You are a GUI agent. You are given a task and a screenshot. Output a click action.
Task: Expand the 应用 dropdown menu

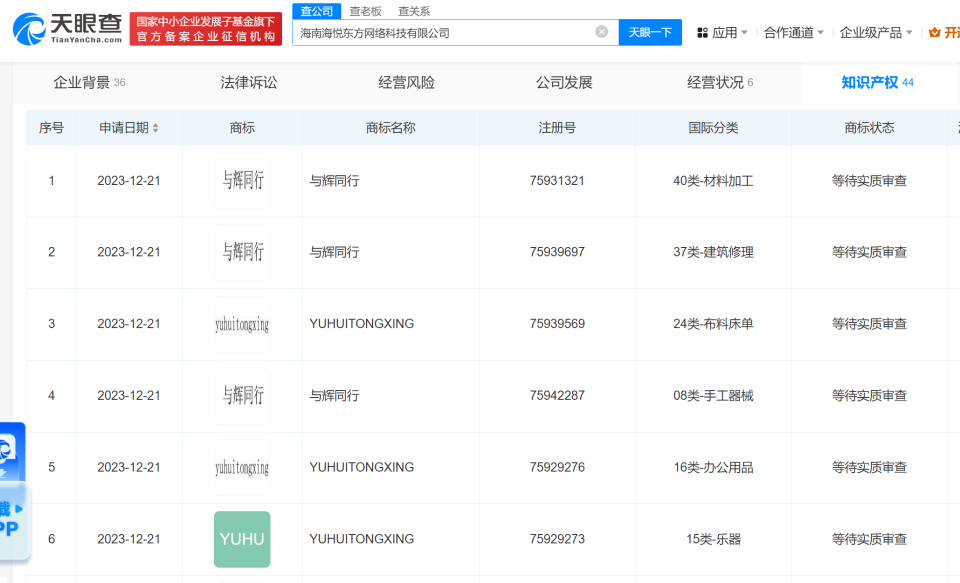click(730, 32)
